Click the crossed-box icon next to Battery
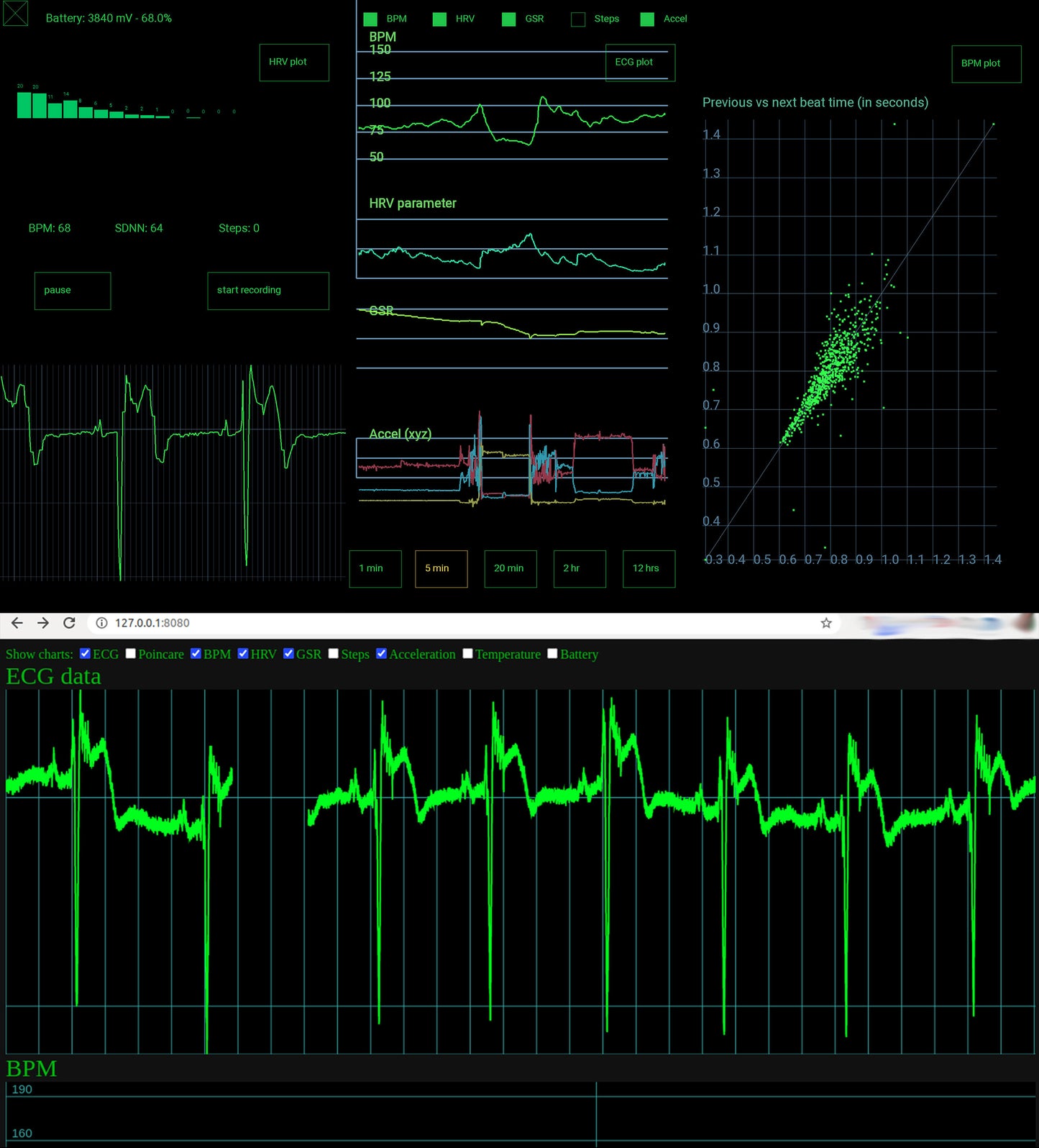This screenshot has height=1148, width=1039. pos(16,14)
